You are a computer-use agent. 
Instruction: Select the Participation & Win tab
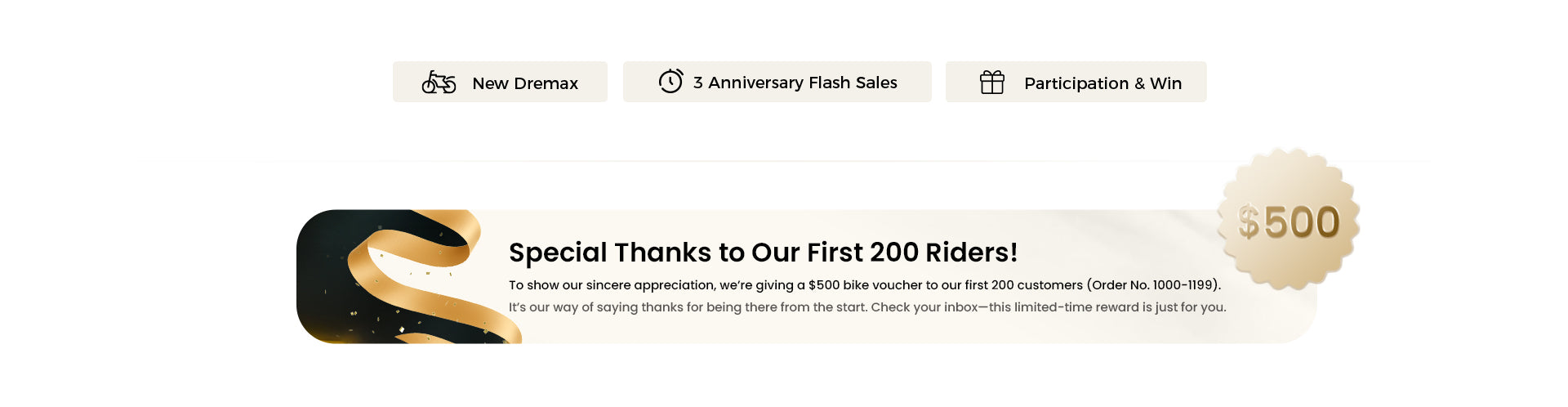(1076, 82)
